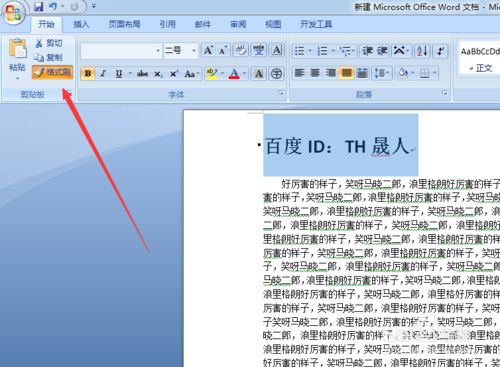Open the 页面布局 ribbon tab
Image resolution: width=500 pixels, height=367 pixels.
124,24
